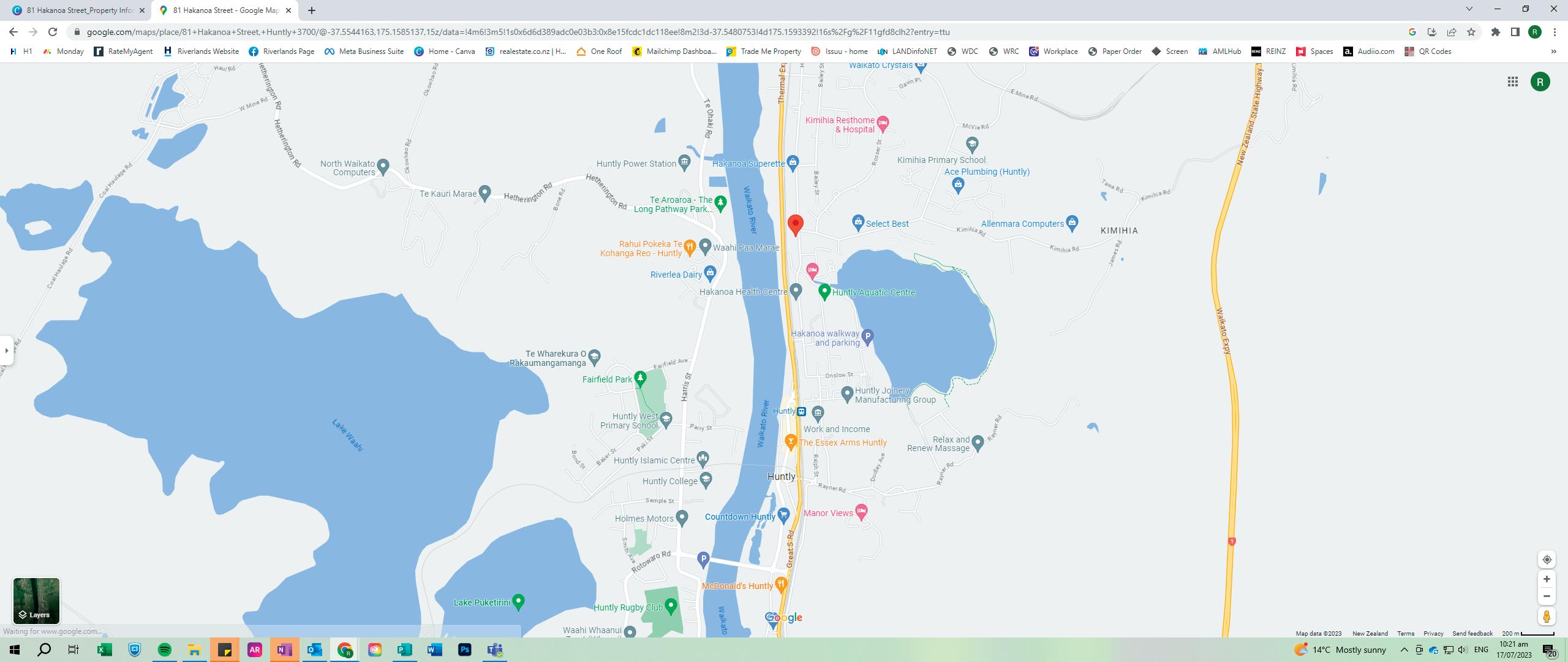
Task: Expand the collapsed side panel arrow
Action: [x=7, y=351]
